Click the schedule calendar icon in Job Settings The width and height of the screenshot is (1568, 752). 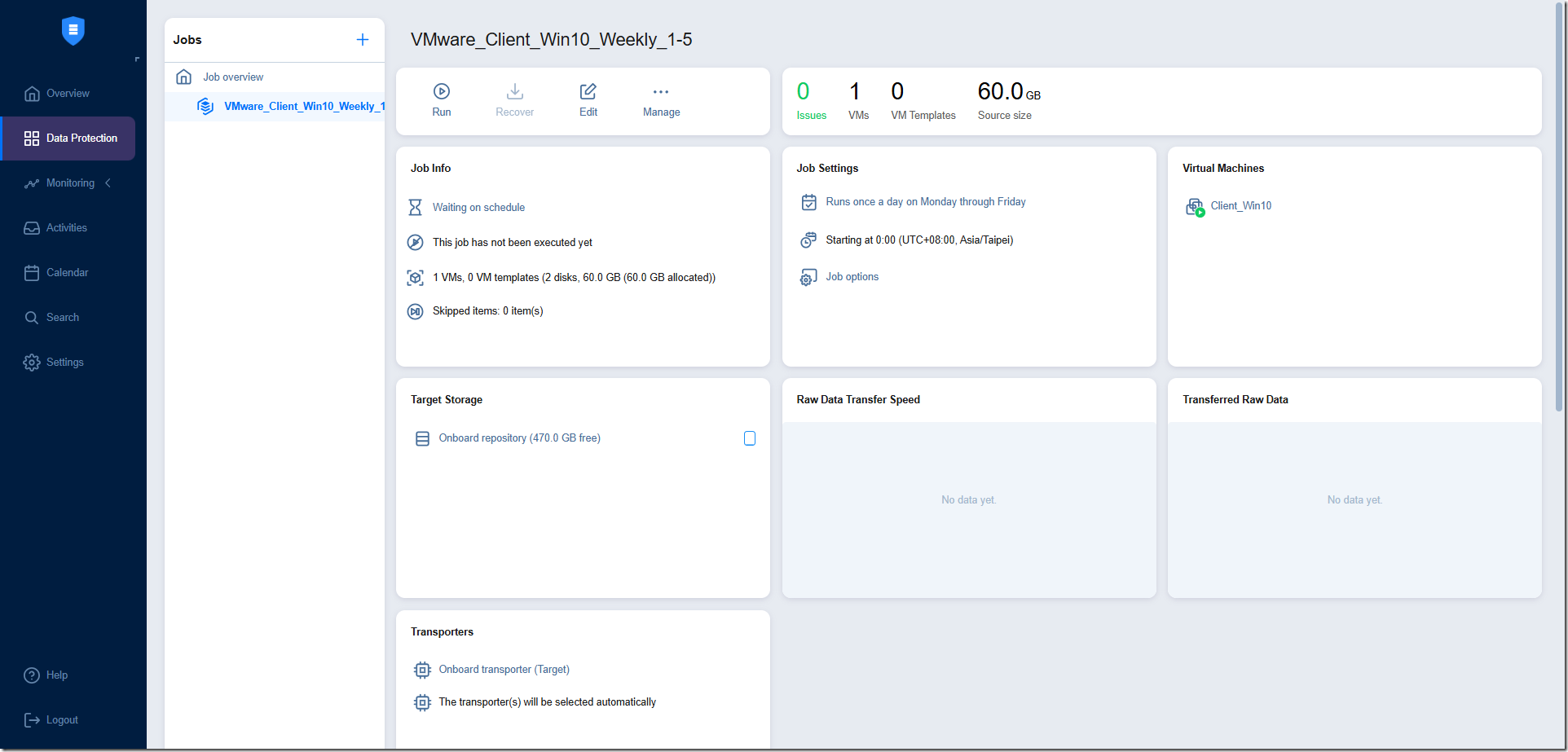coord(808,202)
